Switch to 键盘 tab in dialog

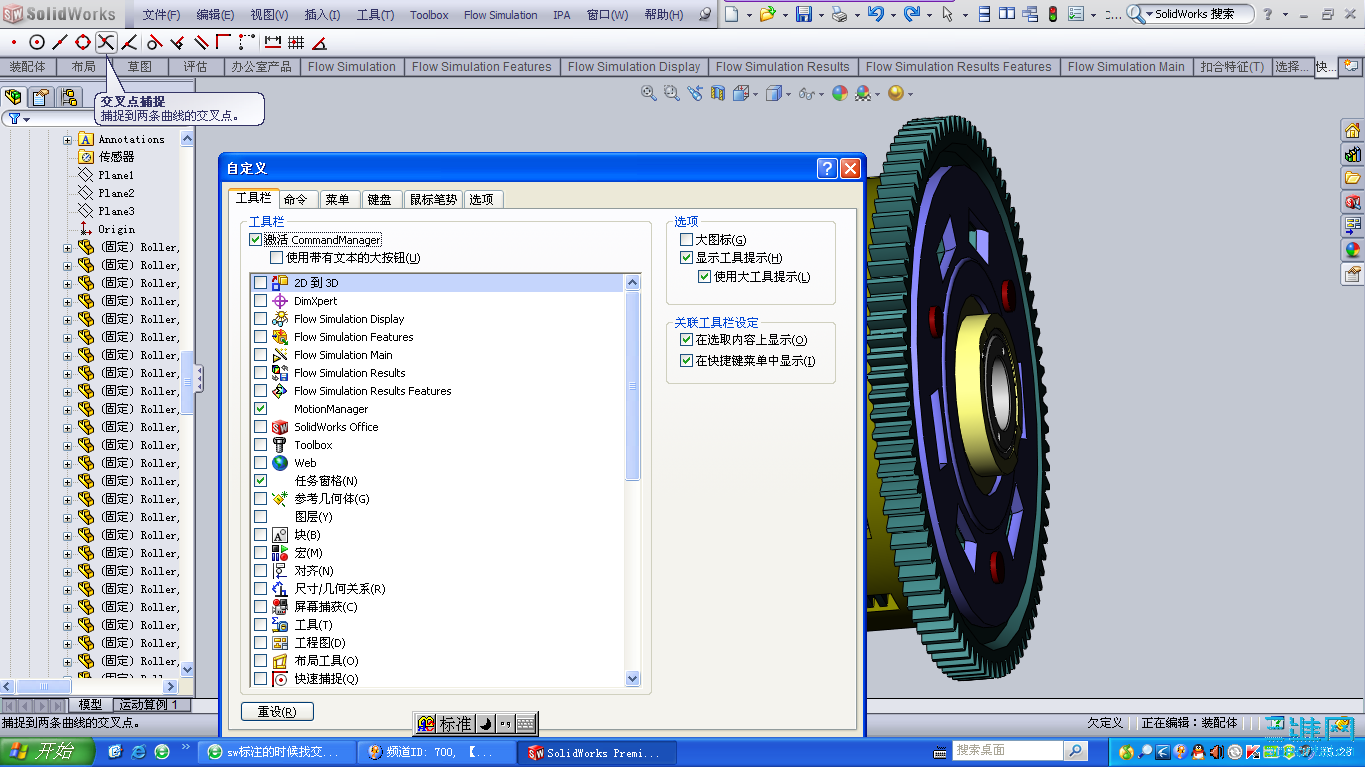(379, 199)
